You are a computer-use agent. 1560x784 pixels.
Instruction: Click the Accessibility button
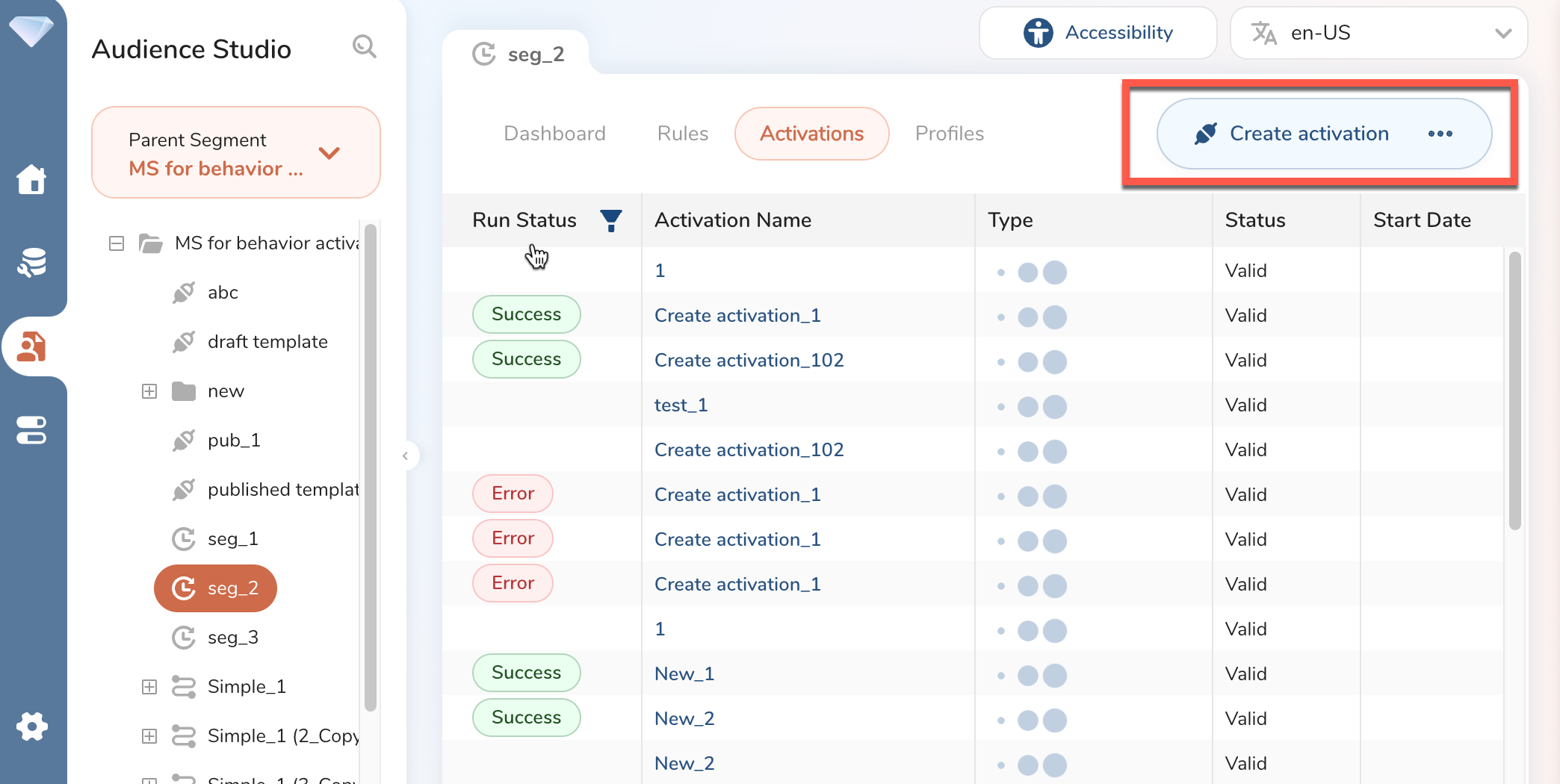1098,33
